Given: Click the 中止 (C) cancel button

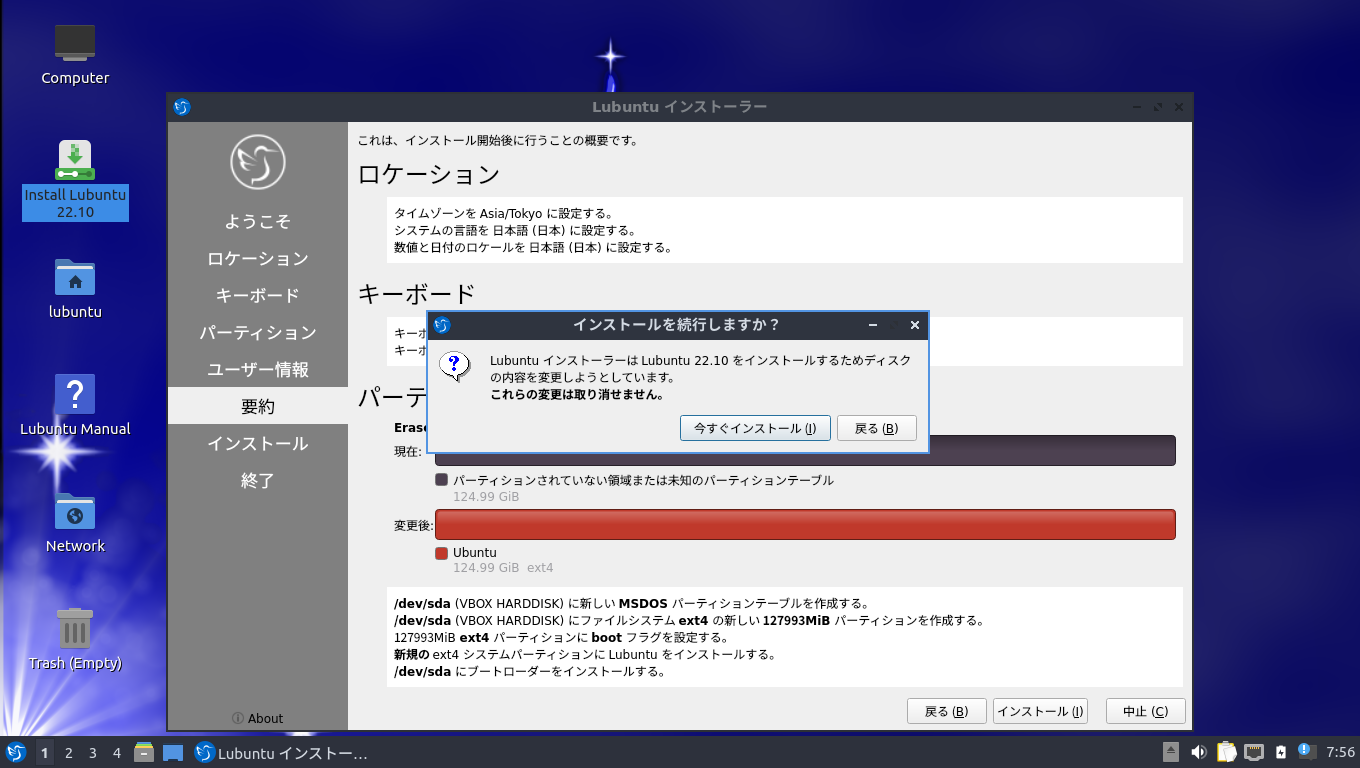Looking at the screenshot, I should pyautogui.click(x=1145, y=711).
